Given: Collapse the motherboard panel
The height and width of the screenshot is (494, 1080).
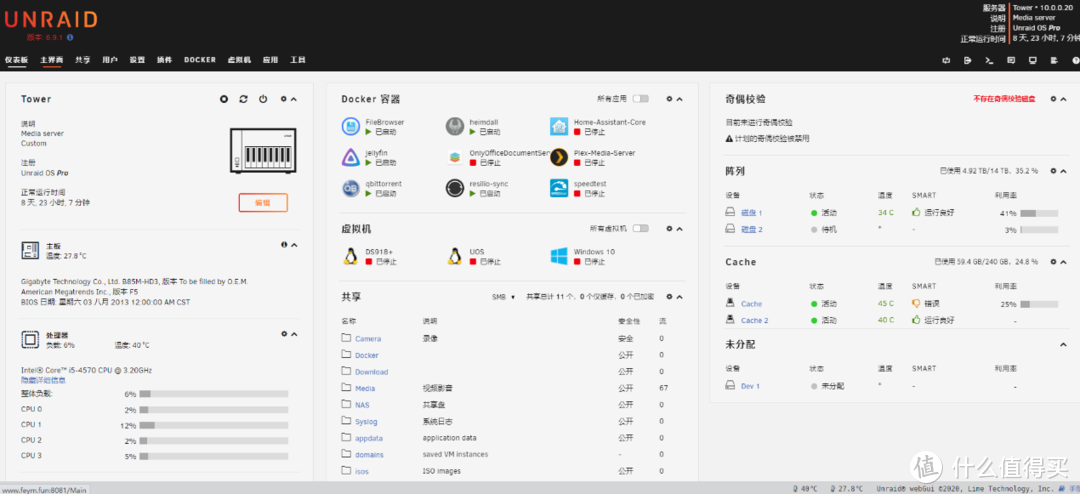Looking at the screenshot, I should point(294,245).
